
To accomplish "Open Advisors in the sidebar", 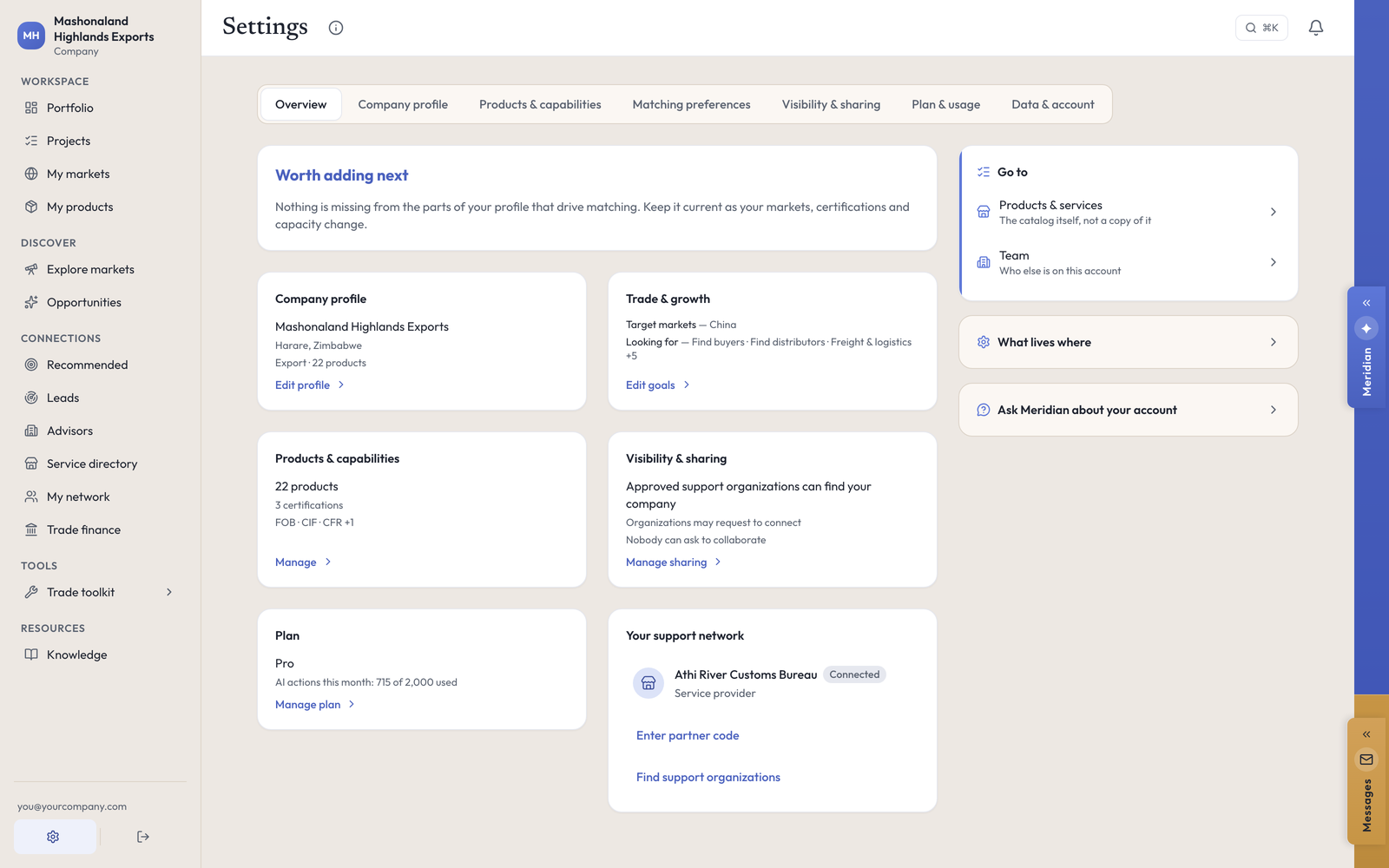I will pyautogui.click(x=100, y=431).
